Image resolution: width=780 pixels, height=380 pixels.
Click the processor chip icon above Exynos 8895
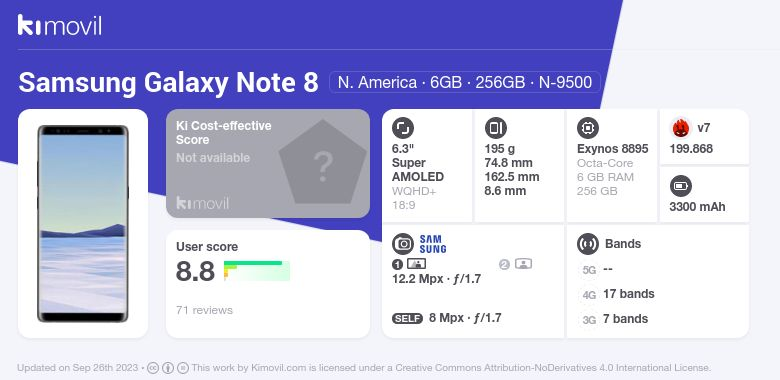(588, 128)
